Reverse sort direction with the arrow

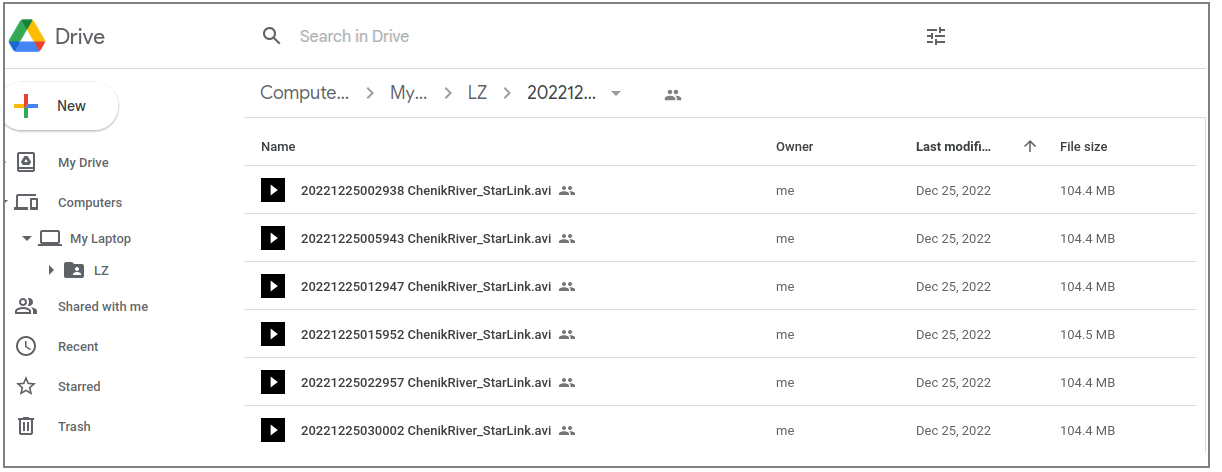point(1030,147)
